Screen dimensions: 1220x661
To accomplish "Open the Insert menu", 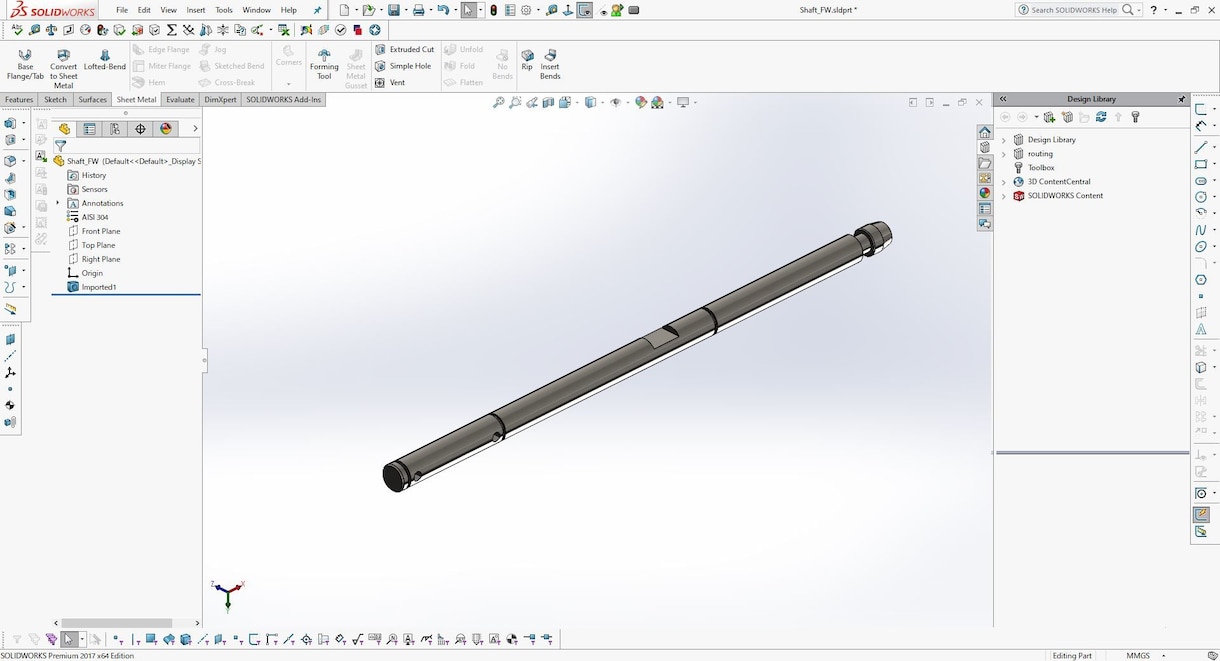I will click(x=196, y=10).
